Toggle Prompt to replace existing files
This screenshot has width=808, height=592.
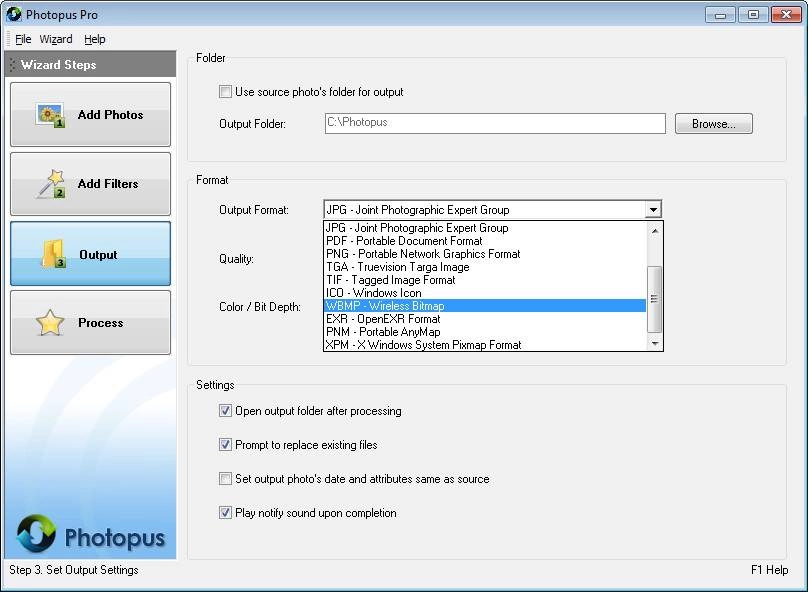(x=225, y=445)
